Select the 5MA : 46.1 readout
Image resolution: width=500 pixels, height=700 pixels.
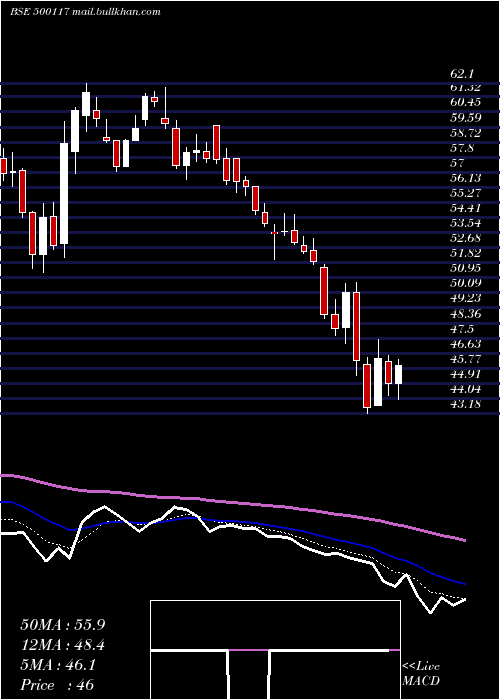click(x=58, y=665)
